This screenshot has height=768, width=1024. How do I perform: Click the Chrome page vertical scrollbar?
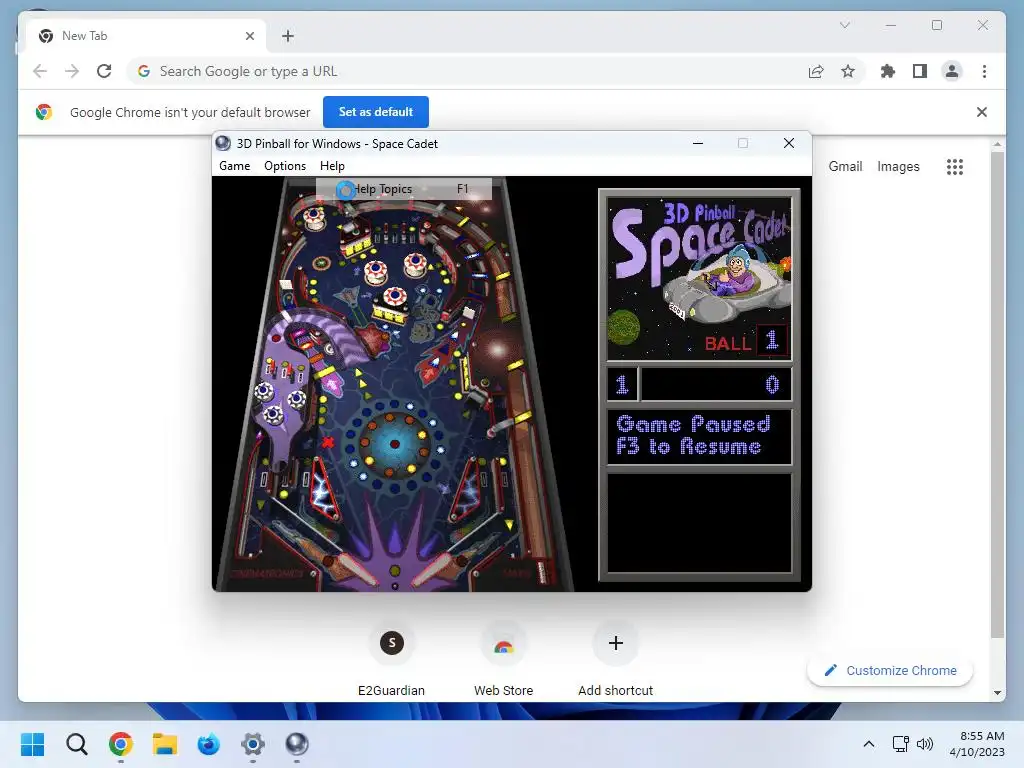pyautogui.click(x=997, y=395)
